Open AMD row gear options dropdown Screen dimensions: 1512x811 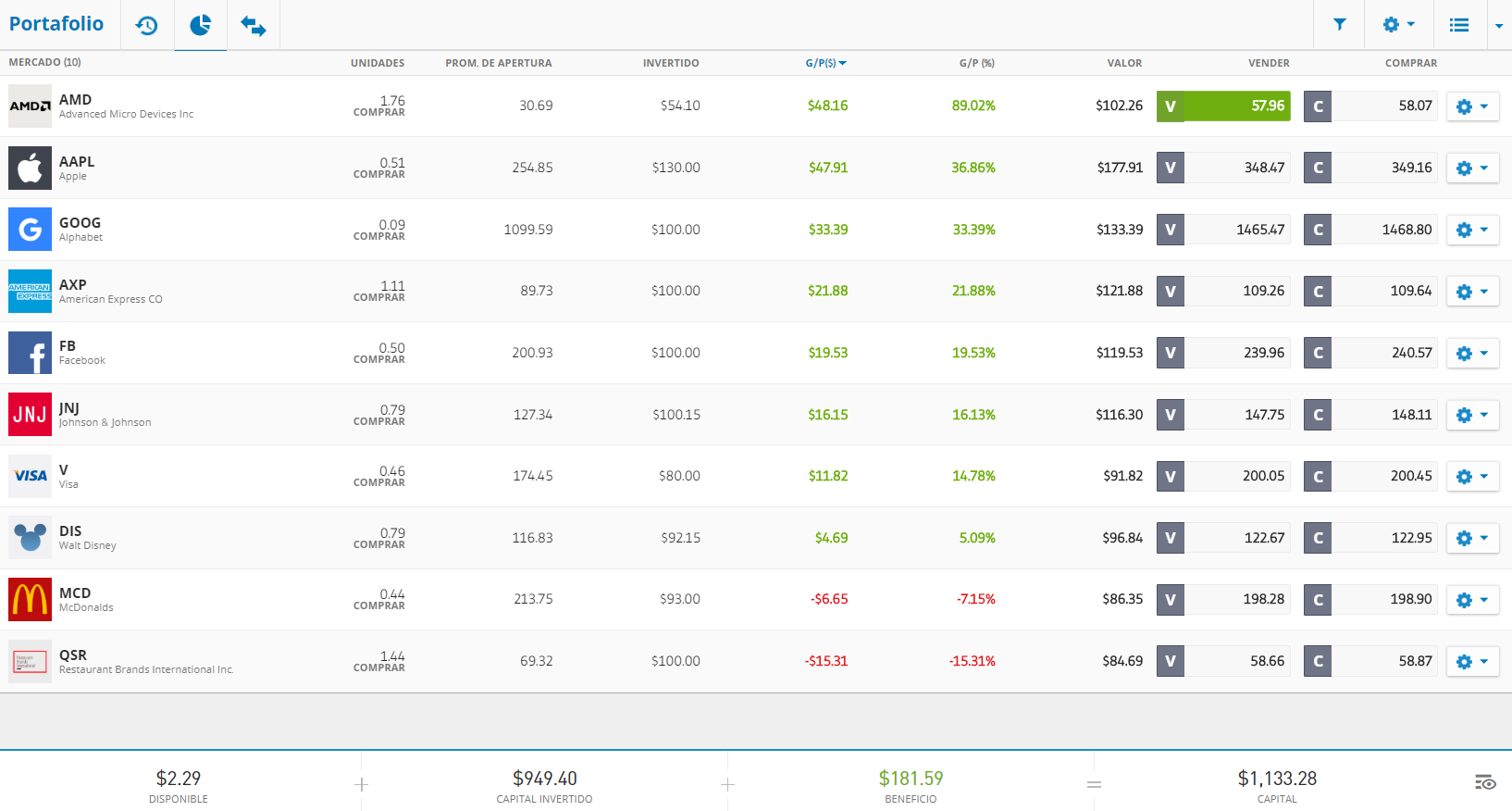tap(1472, 106)
